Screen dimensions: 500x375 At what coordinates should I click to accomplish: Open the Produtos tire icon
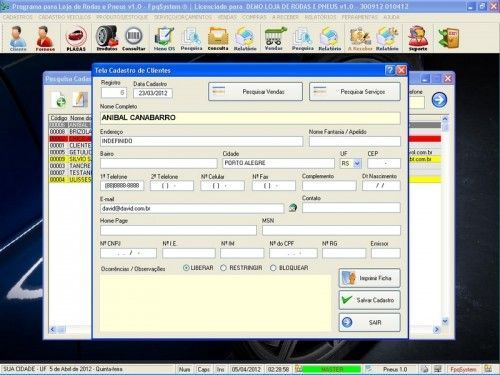pyautogui.click(x=107, y=38)
